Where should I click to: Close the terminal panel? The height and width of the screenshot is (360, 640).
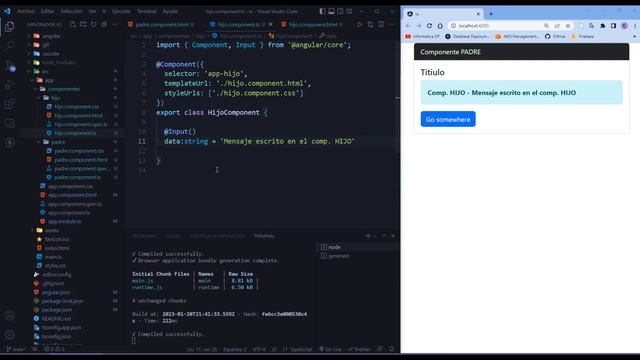pyautogui.click(x=393, y=236)
